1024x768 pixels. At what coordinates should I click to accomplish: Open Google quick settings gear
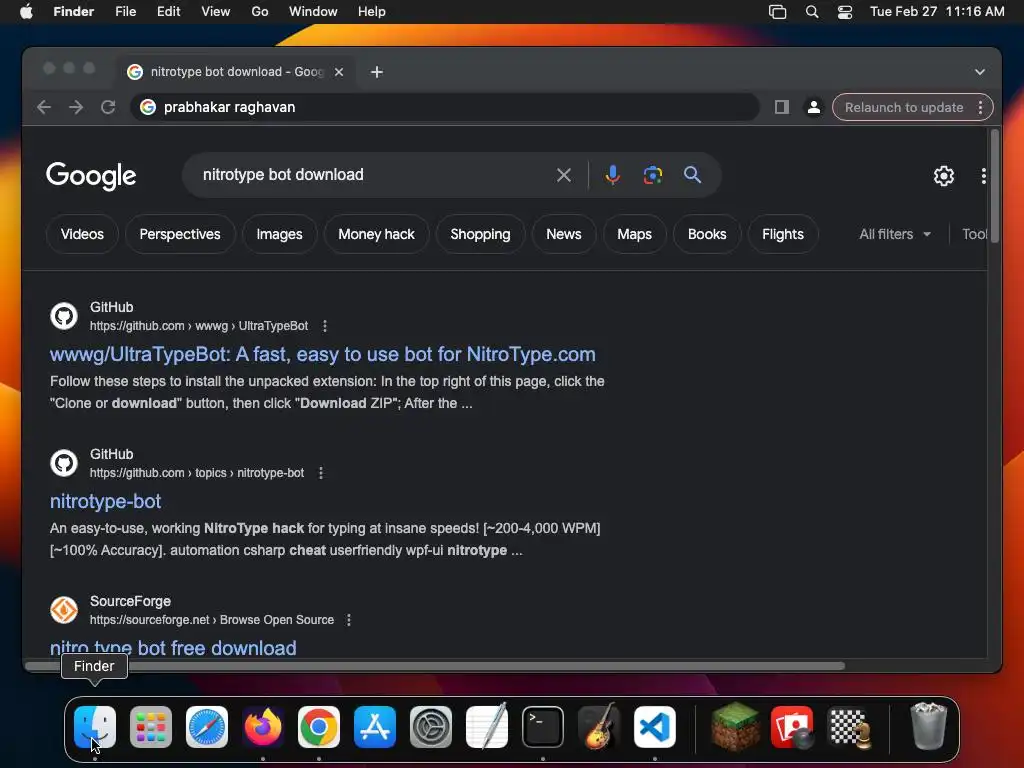pyautogui.click(x=944, y=176)
